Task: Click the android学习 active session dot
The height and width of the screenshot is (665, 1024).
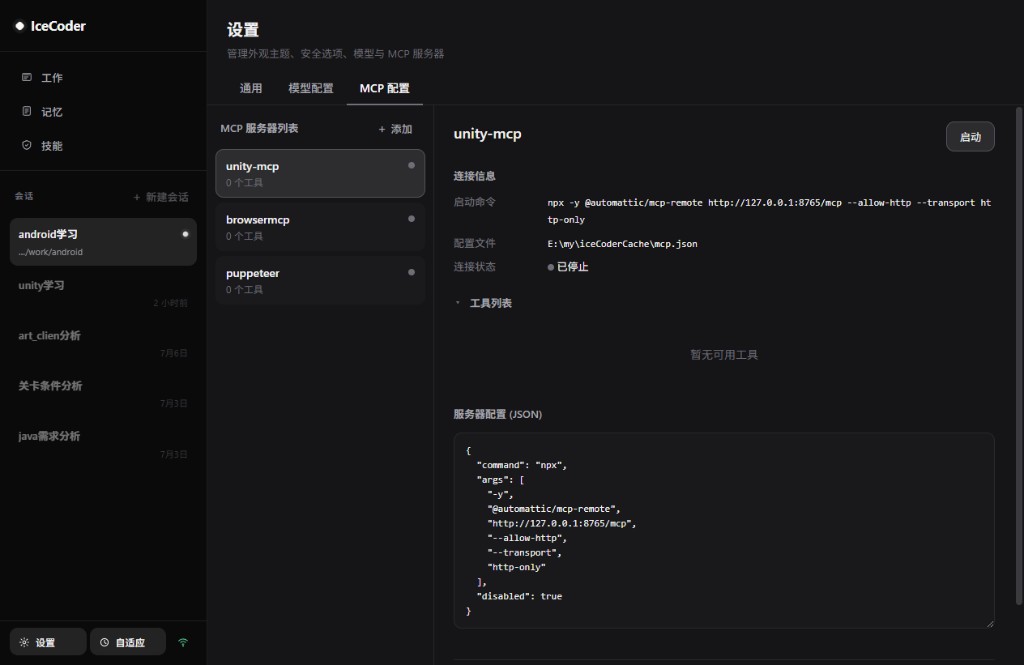Action: pos(185,234)
